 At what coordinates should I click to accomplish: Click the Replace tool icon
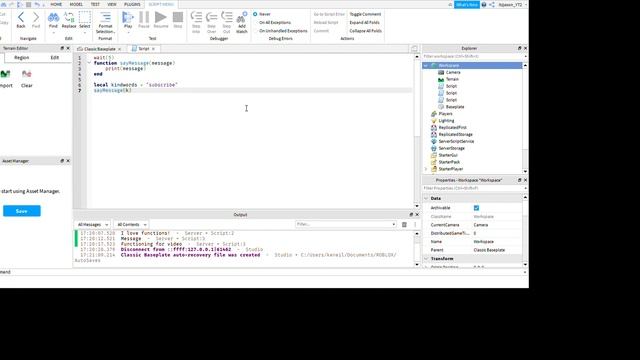(69, 17)
